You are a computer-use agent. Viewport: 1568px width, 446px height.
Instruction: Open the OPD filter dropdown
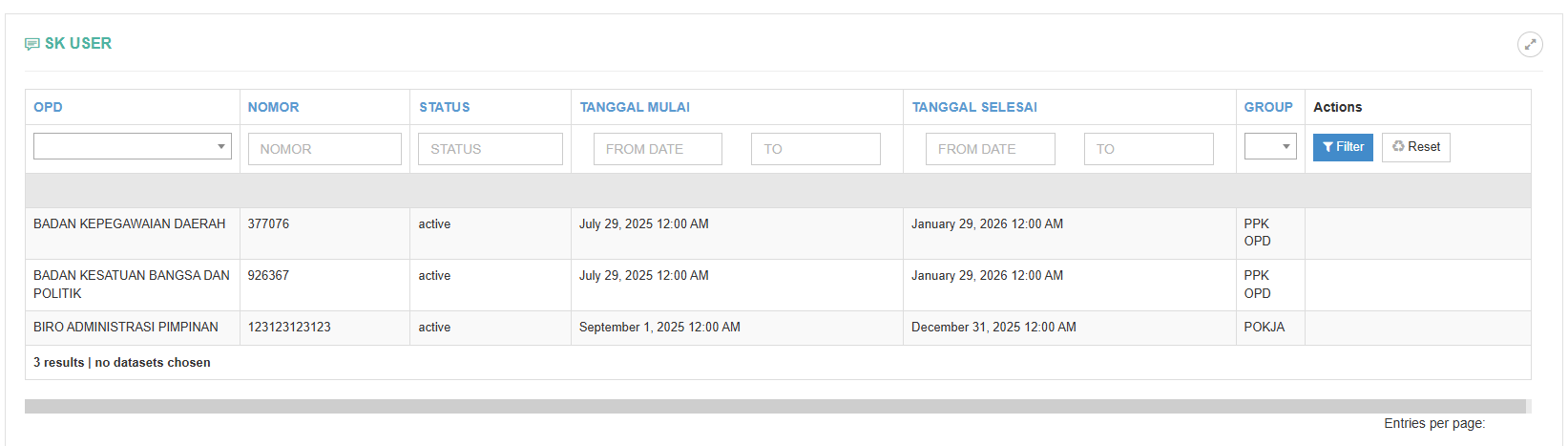pos(133,146)
